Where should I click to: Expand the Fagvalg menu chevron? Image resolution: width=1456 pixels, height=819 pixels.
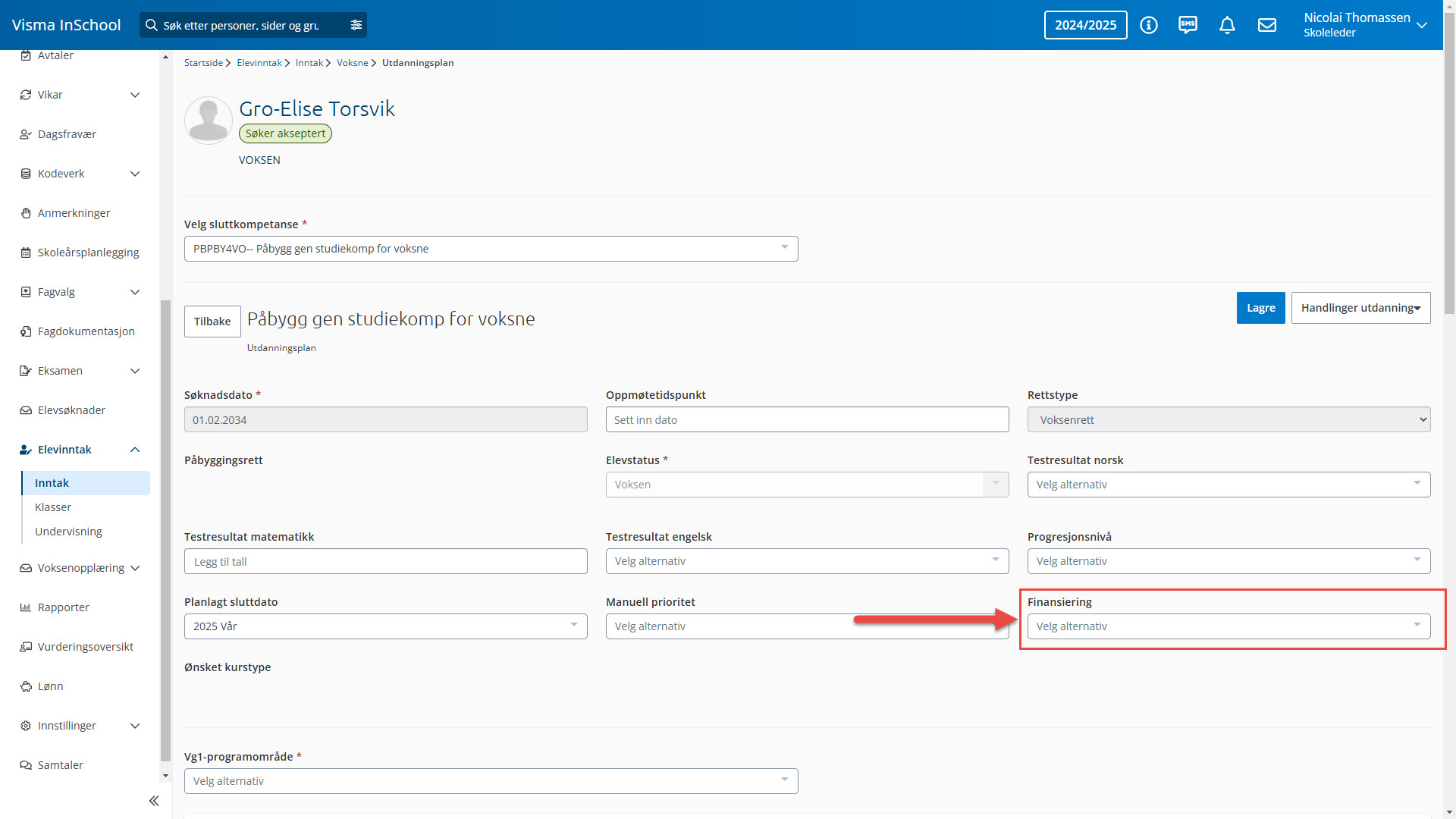[x=135, y=292]
